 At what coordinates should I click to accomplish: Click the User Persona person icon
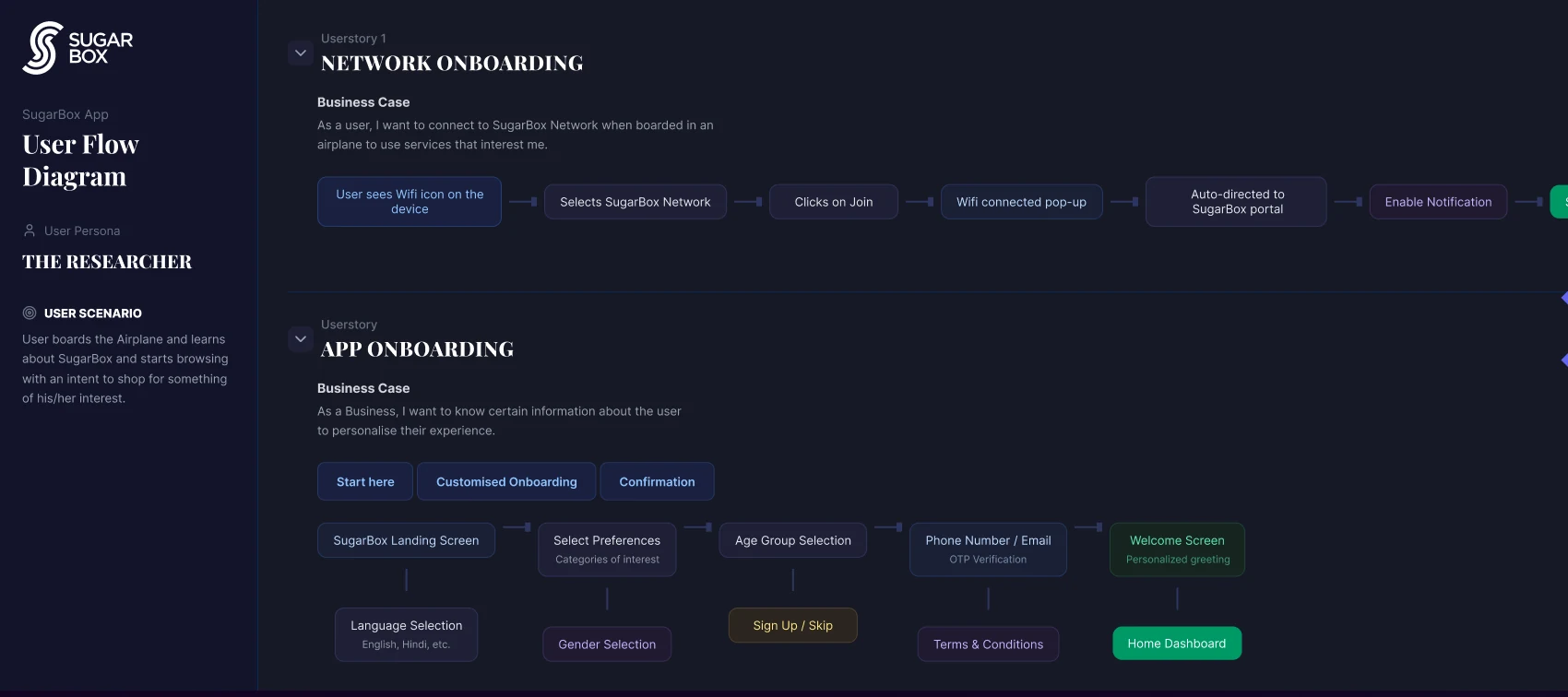30,230
